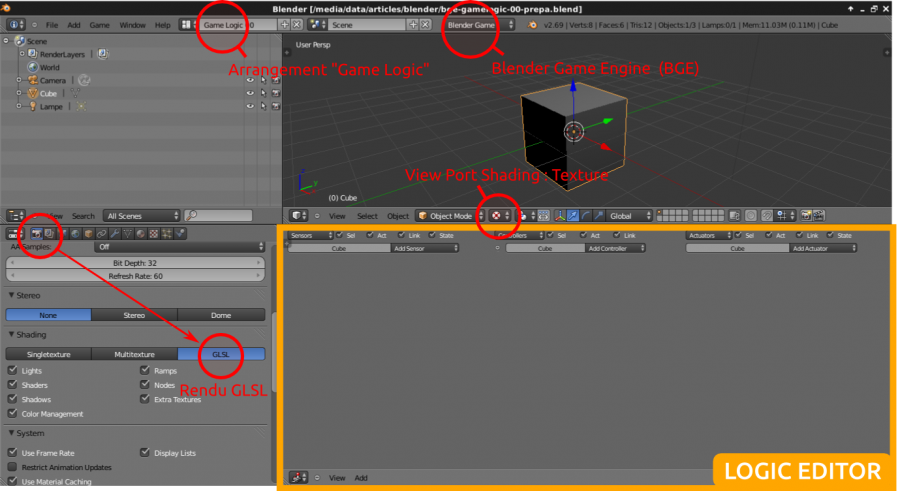The width and height of the screenshot is (900, 491).
Task: Choose Singletexture shading mode
Action: (x=48, y=354)
